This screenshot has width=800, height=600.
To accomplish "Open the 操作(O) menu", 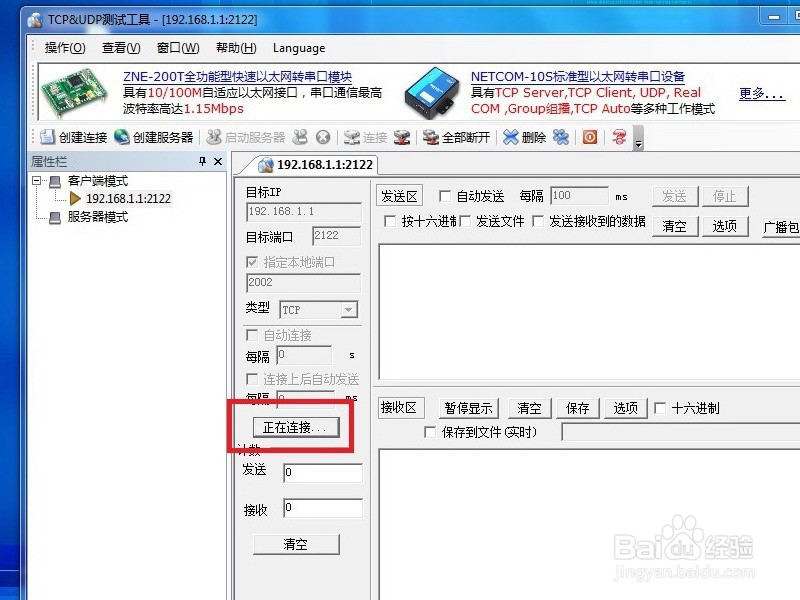I will [x=65, y=48].
